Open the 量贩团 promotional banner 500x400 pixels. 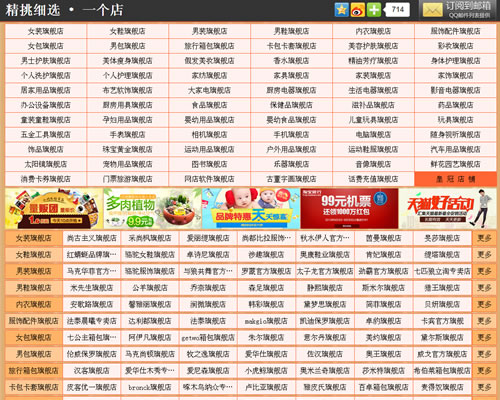pyautogui.click(x=54, y=208)
